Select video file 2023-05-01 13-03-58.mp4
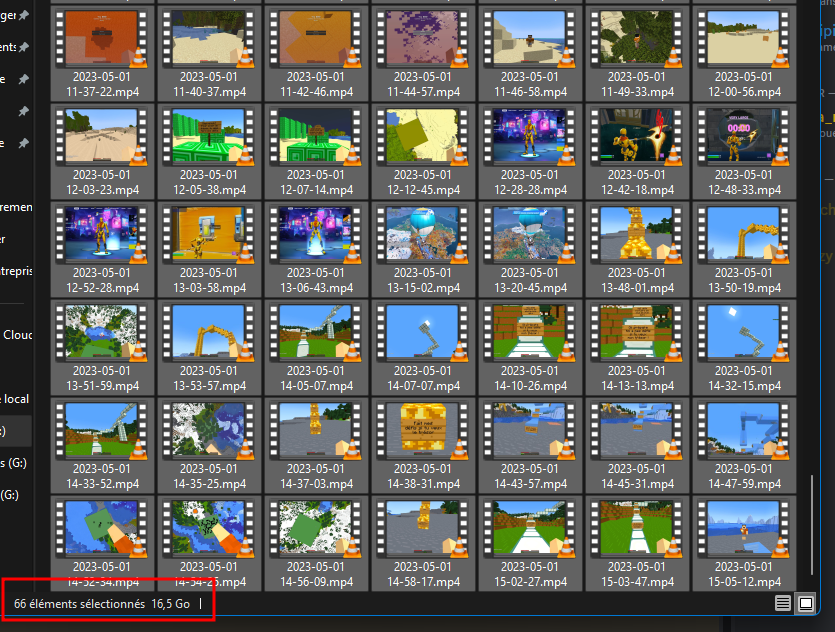The width and height of the screenshot is (835, 632). coord(209,249)
